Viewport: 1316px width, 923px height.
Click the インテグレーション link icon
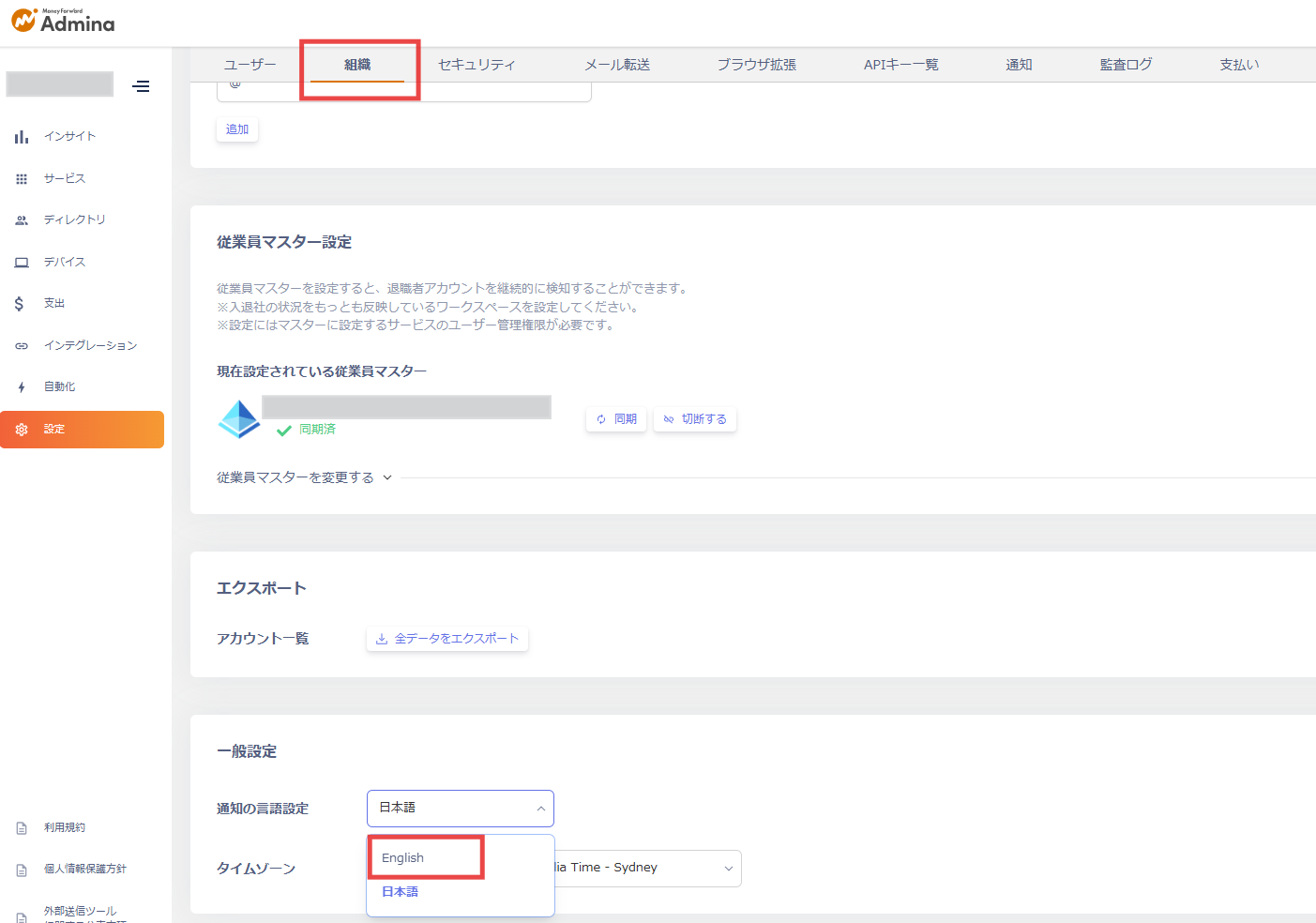pyautogui.click(x=22, y=346)
